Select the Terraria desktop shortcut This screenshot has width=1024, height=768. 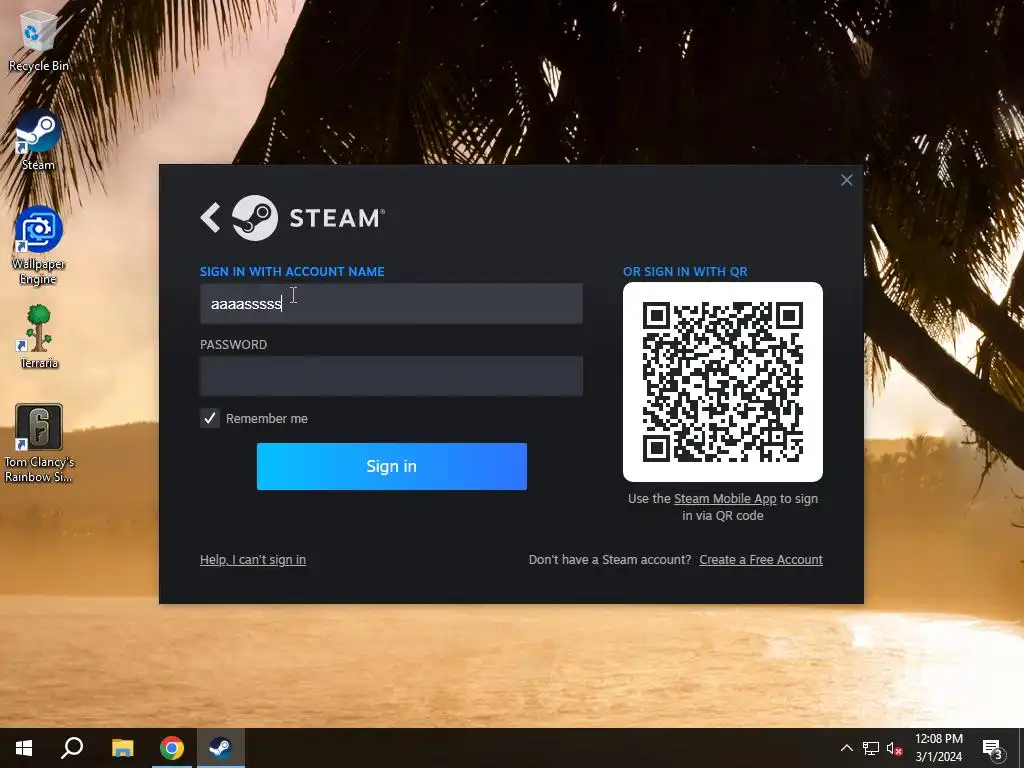click(x=39, y=337)
